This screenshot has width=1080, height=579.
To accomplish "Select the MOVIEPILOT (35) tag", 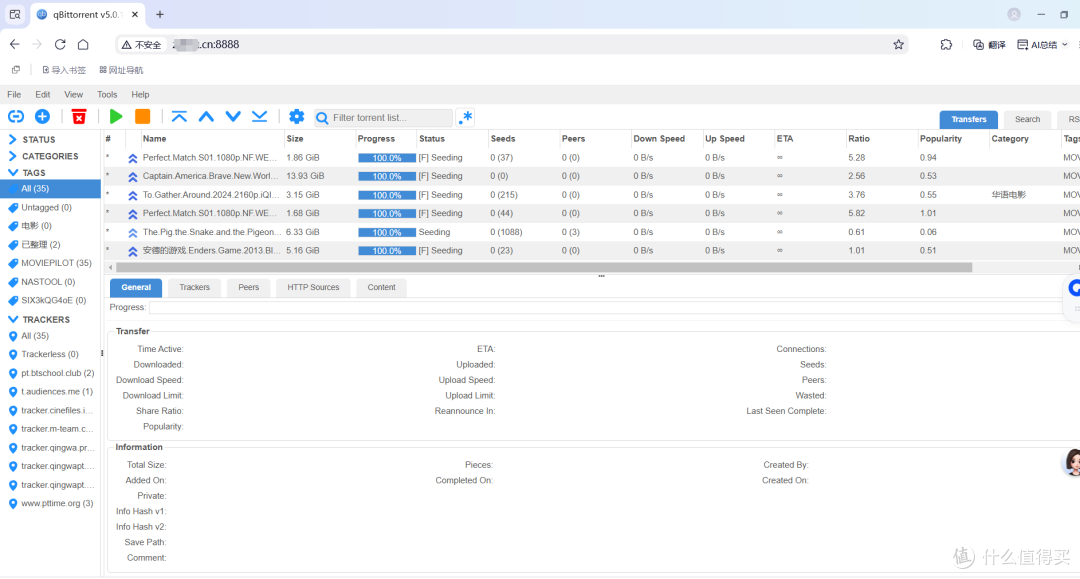I will [x=48, y=263].
